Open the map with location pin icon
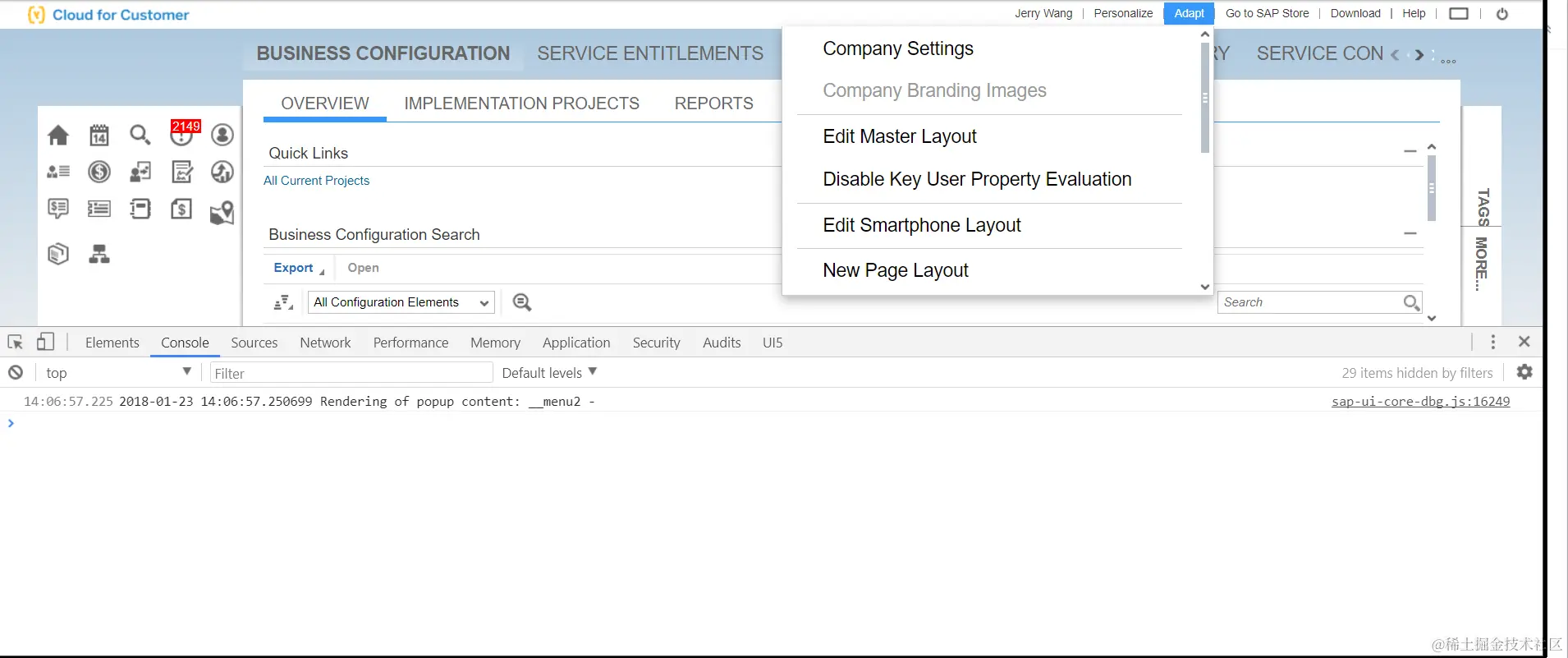The height and width of the screenshot is (658, 1568). 222,213
